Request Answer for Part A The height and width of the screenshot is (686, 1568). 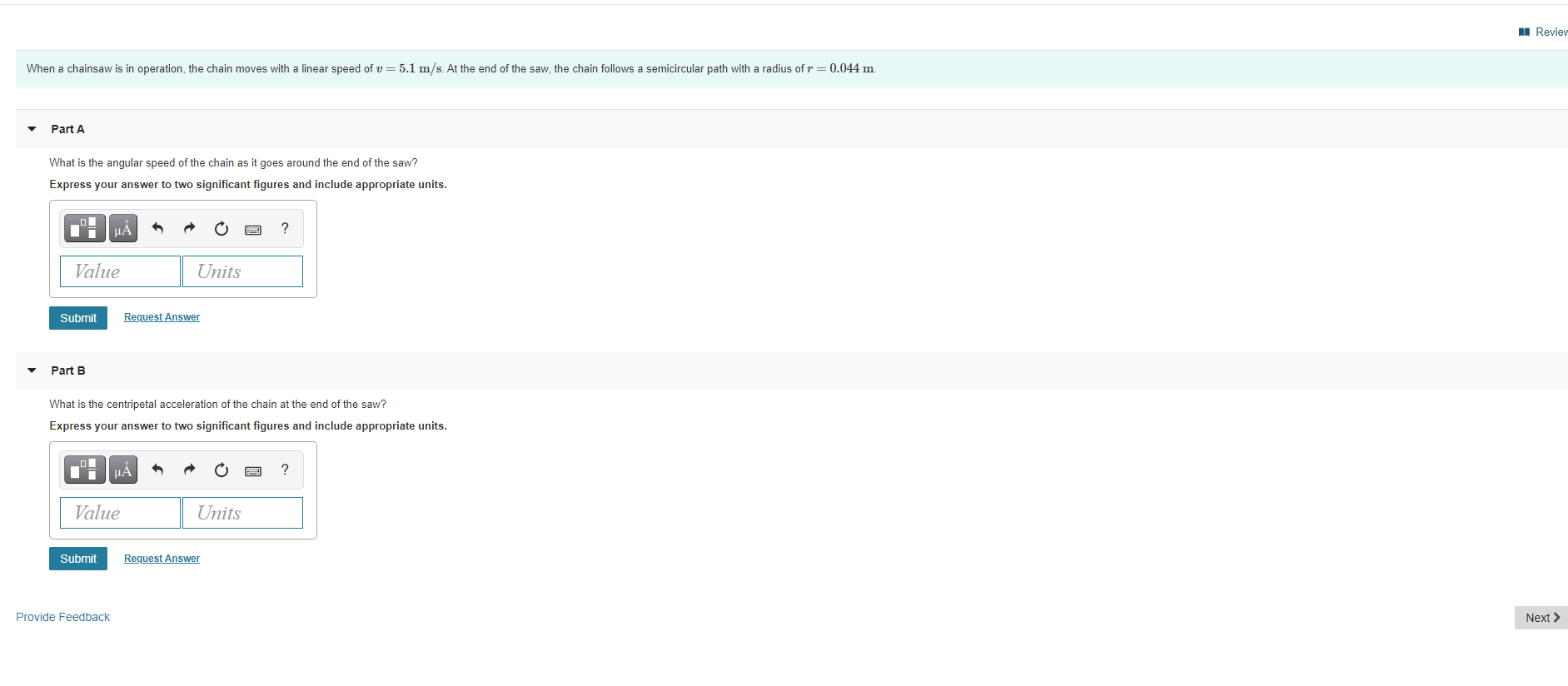(162, 317)
